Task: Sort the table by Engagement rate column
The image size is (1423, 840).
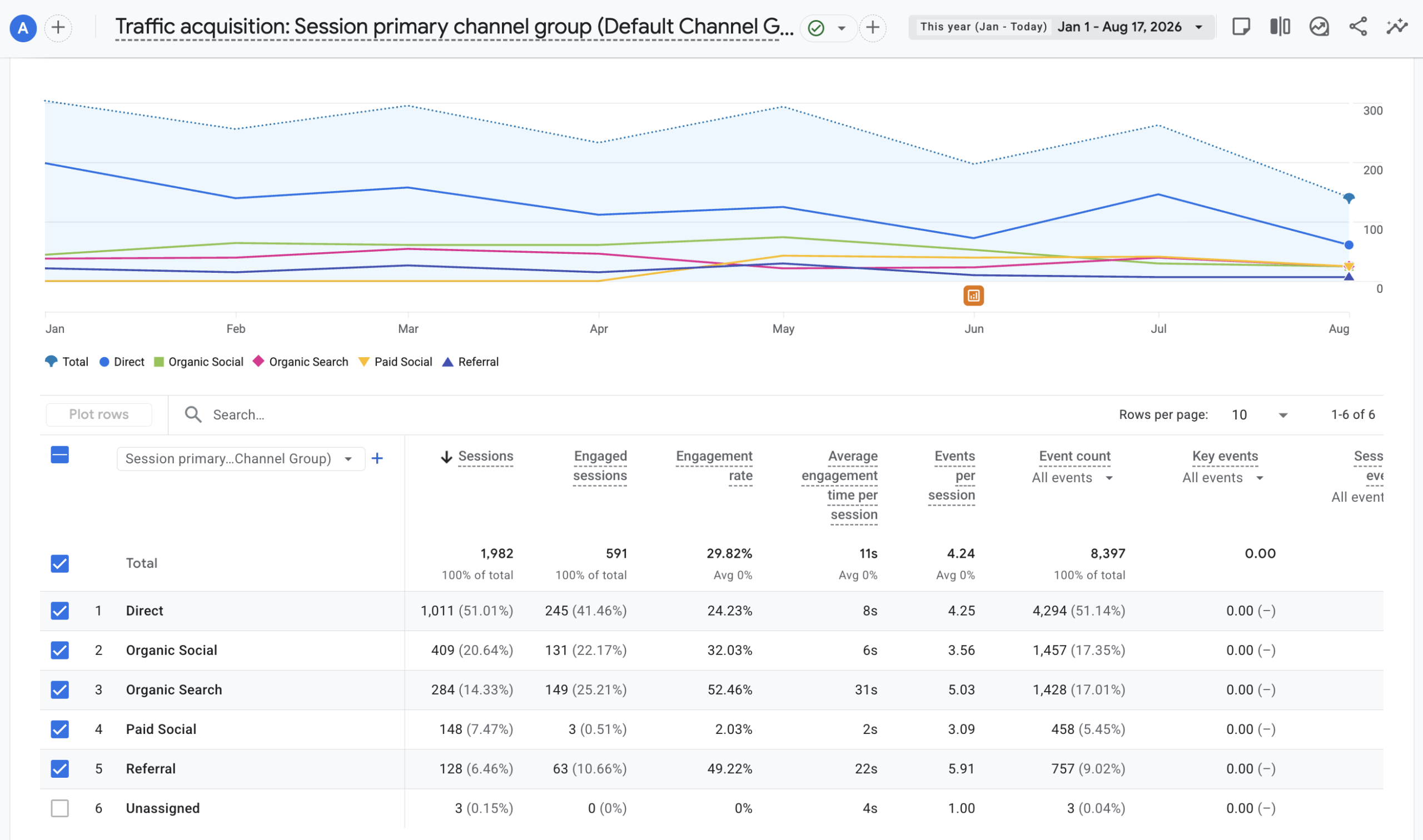Action: (714, 466)
